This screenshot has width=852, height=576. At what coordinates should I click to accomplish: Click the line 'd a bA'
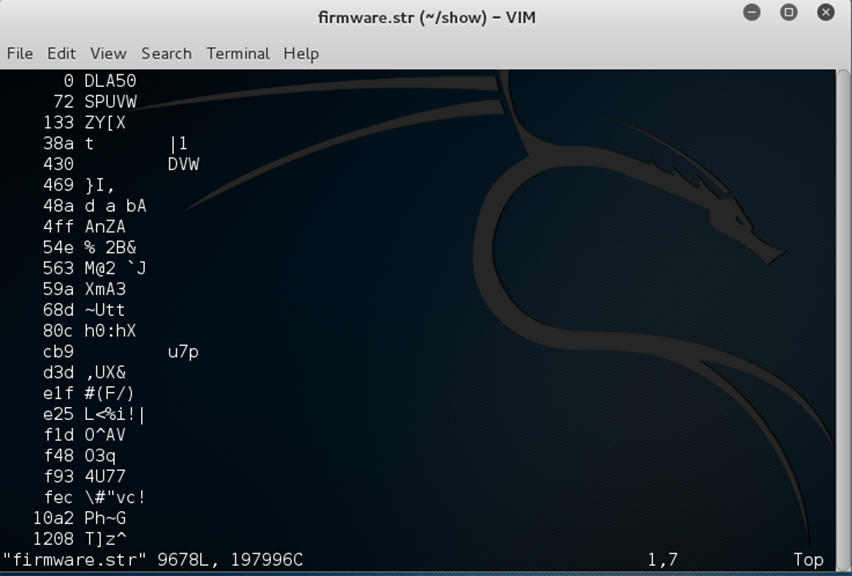coord(95,206)
